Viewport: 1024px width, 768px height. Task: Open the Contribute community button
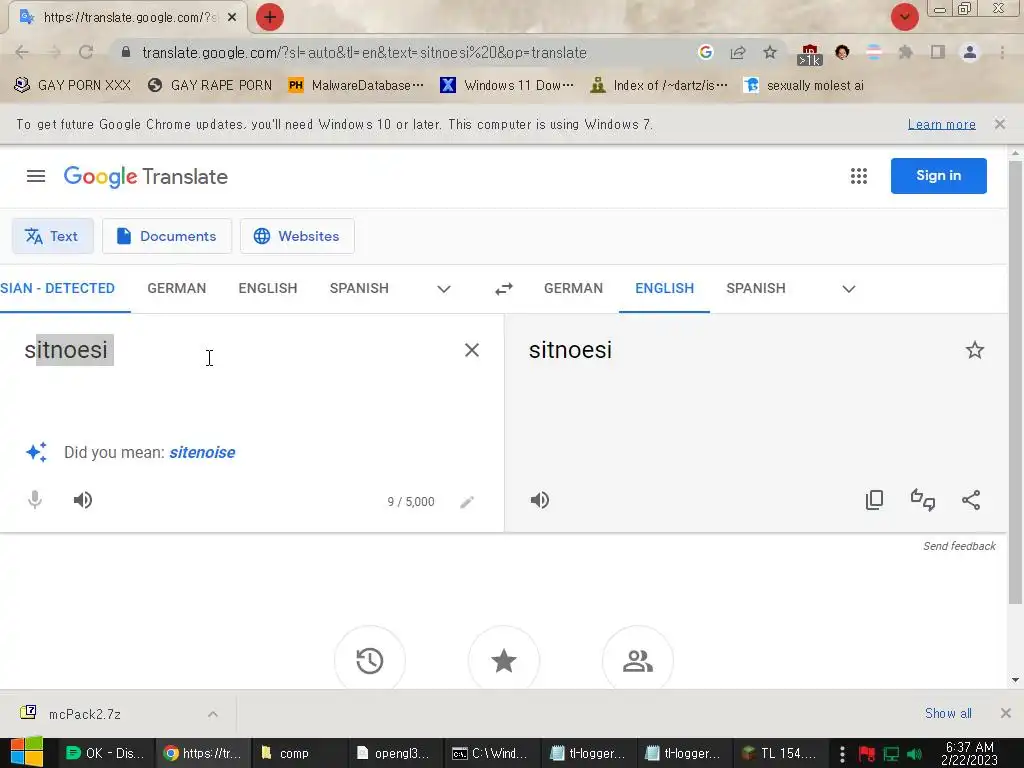(x=637, y=660)
